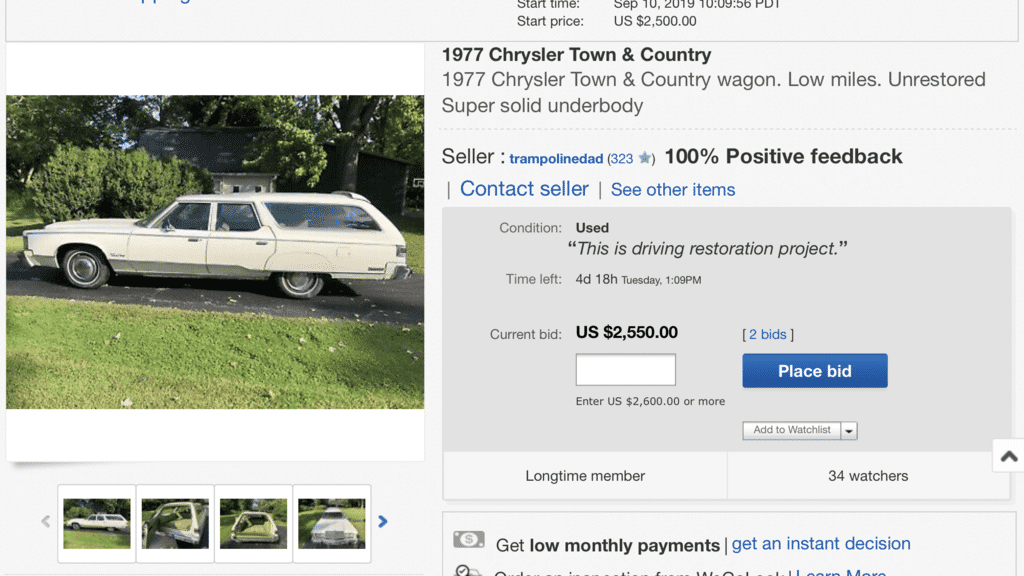Viewport: 1024px width, 576px height.
Task: Click the next thumbnails right arrow
Action: (383, 521)
